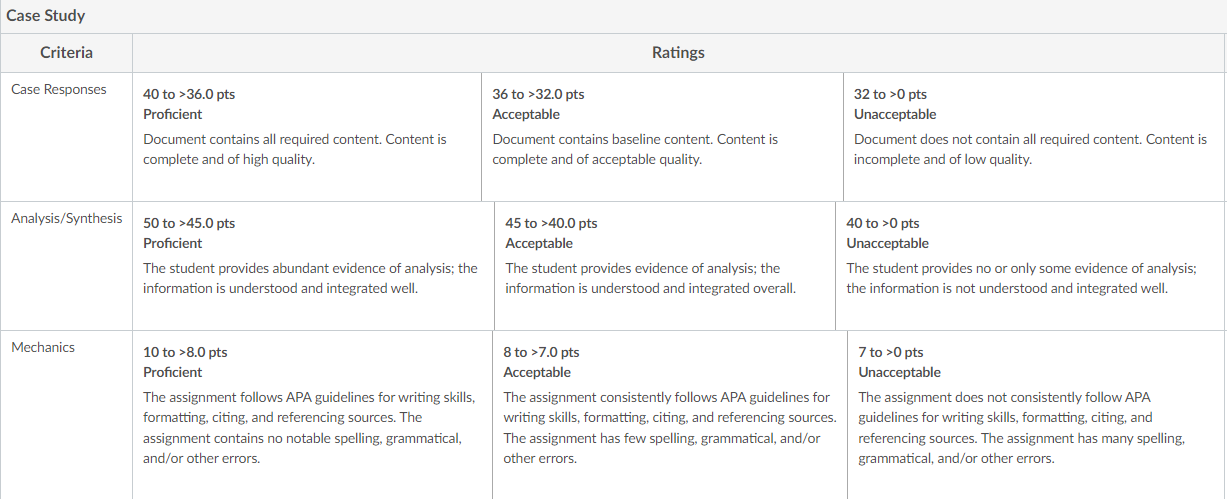The image size is (1227, 499).
Task: Choose Unacceptable 40 to >0 pts rating
Action: tap(1031, 266)
